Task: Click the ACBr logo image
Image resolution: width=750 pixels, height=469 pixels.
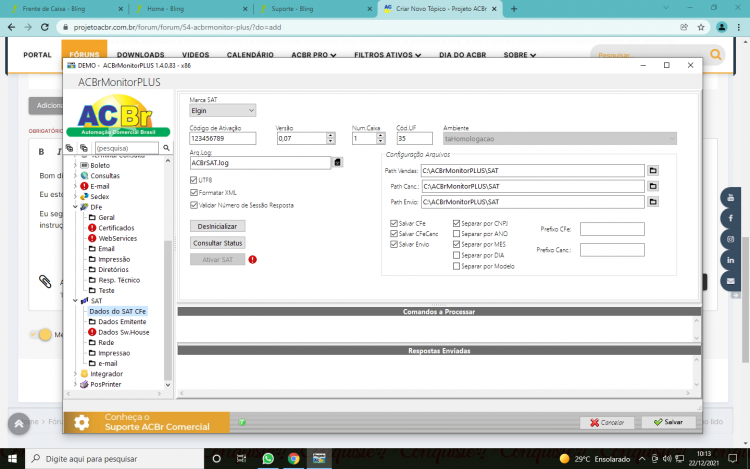Action: [118, 116]
